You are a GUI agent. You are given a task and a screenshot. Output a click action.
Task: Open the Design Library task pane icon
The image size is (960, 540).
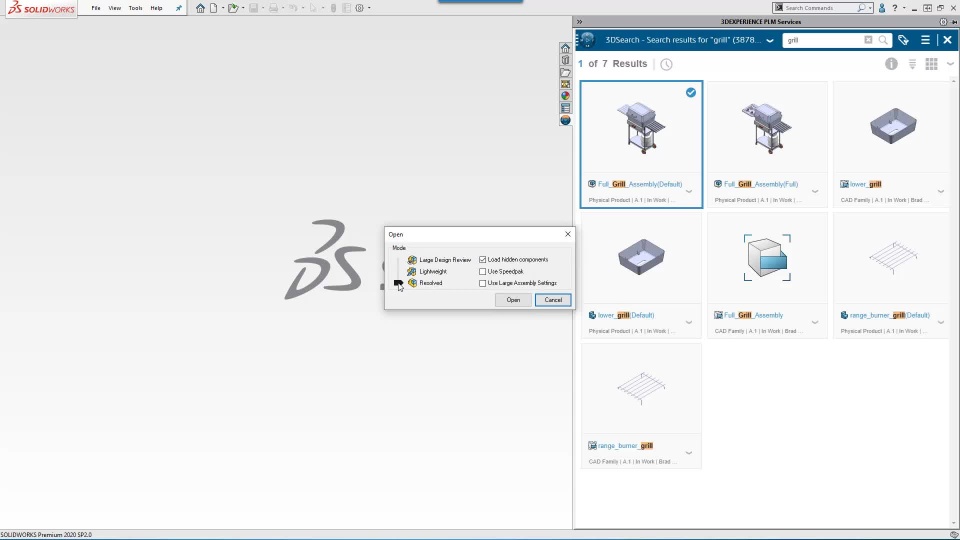565,60
